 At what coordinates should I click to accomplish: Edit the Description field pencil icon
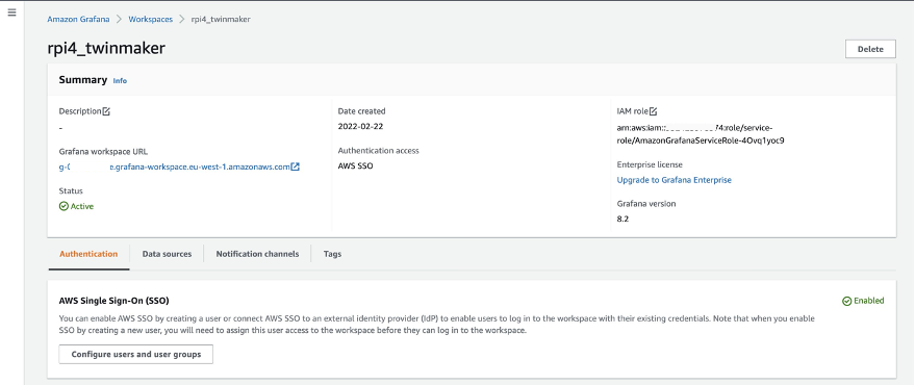tap(106, 111)
